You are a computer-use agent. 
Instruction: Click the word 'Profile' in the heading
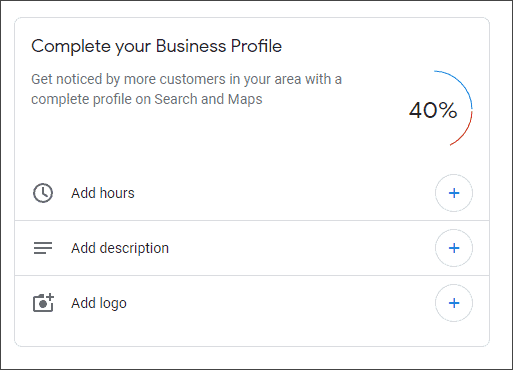pyautogui.click(x=256, y=46)
